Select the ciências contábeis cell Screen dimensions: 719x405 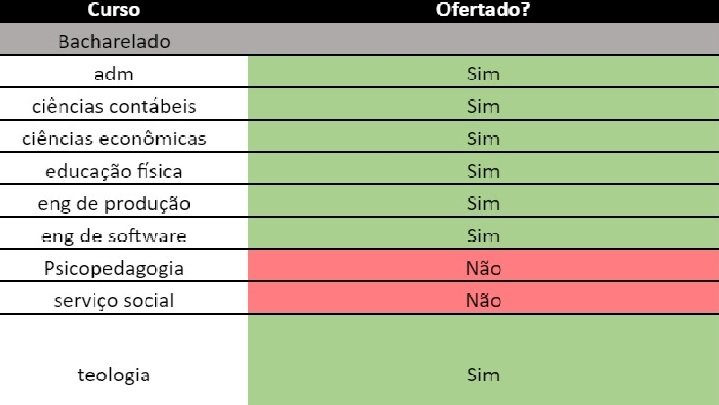124,104
